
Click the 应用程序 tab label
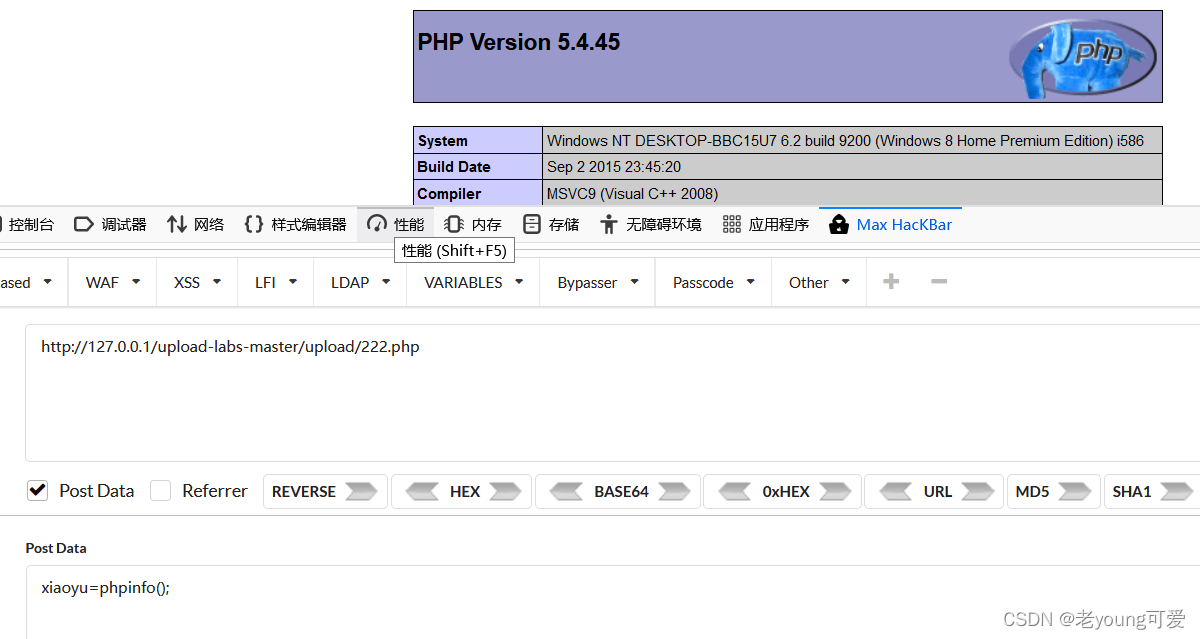pos(779,224)
